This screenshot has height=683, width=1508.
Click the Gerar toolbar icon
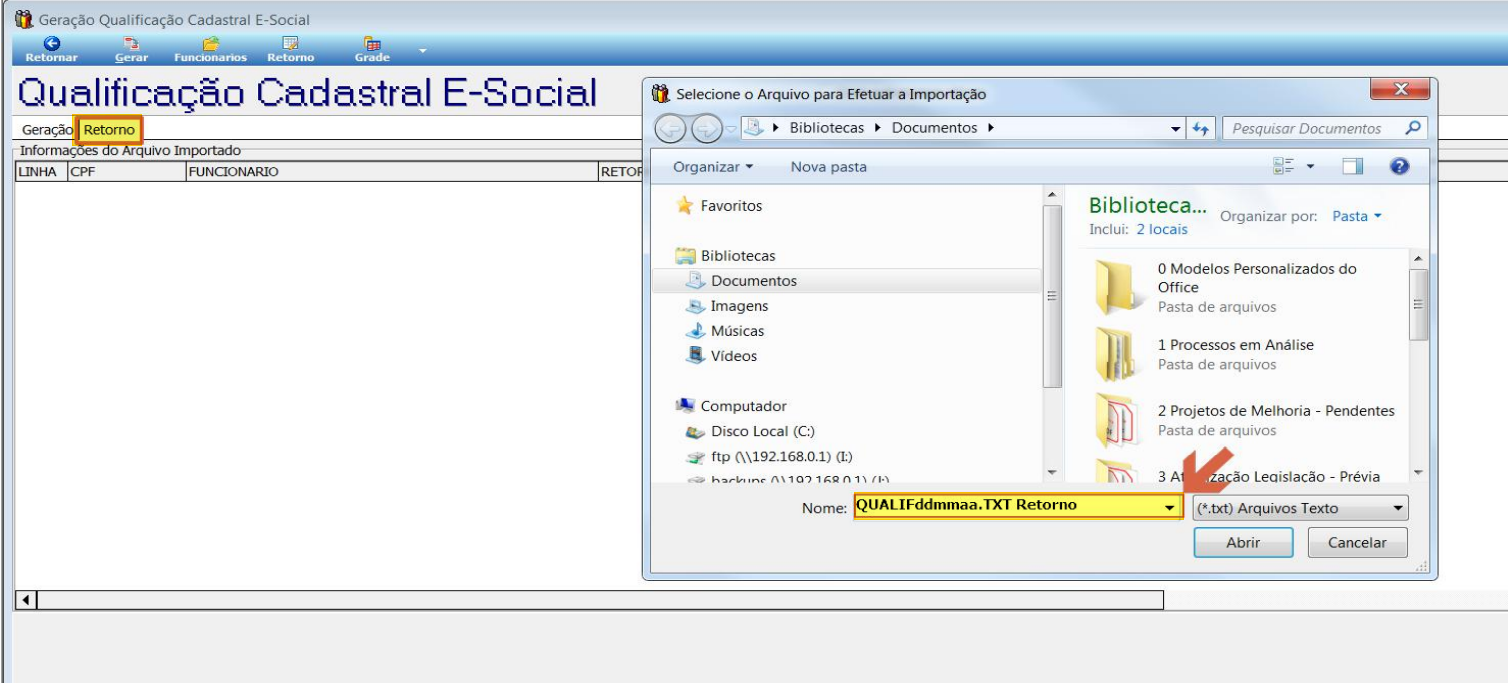click(x=131, y=49)
